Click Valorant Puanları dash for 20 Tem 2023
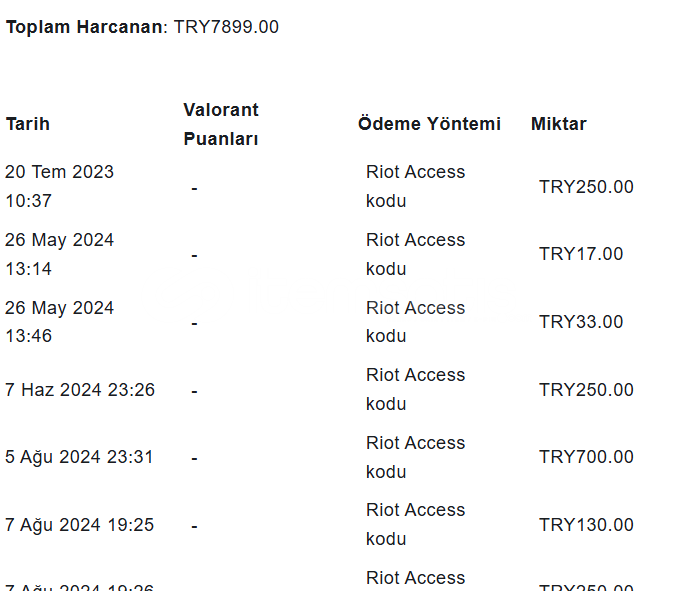 pyautogui.click(x=194, y=188)
